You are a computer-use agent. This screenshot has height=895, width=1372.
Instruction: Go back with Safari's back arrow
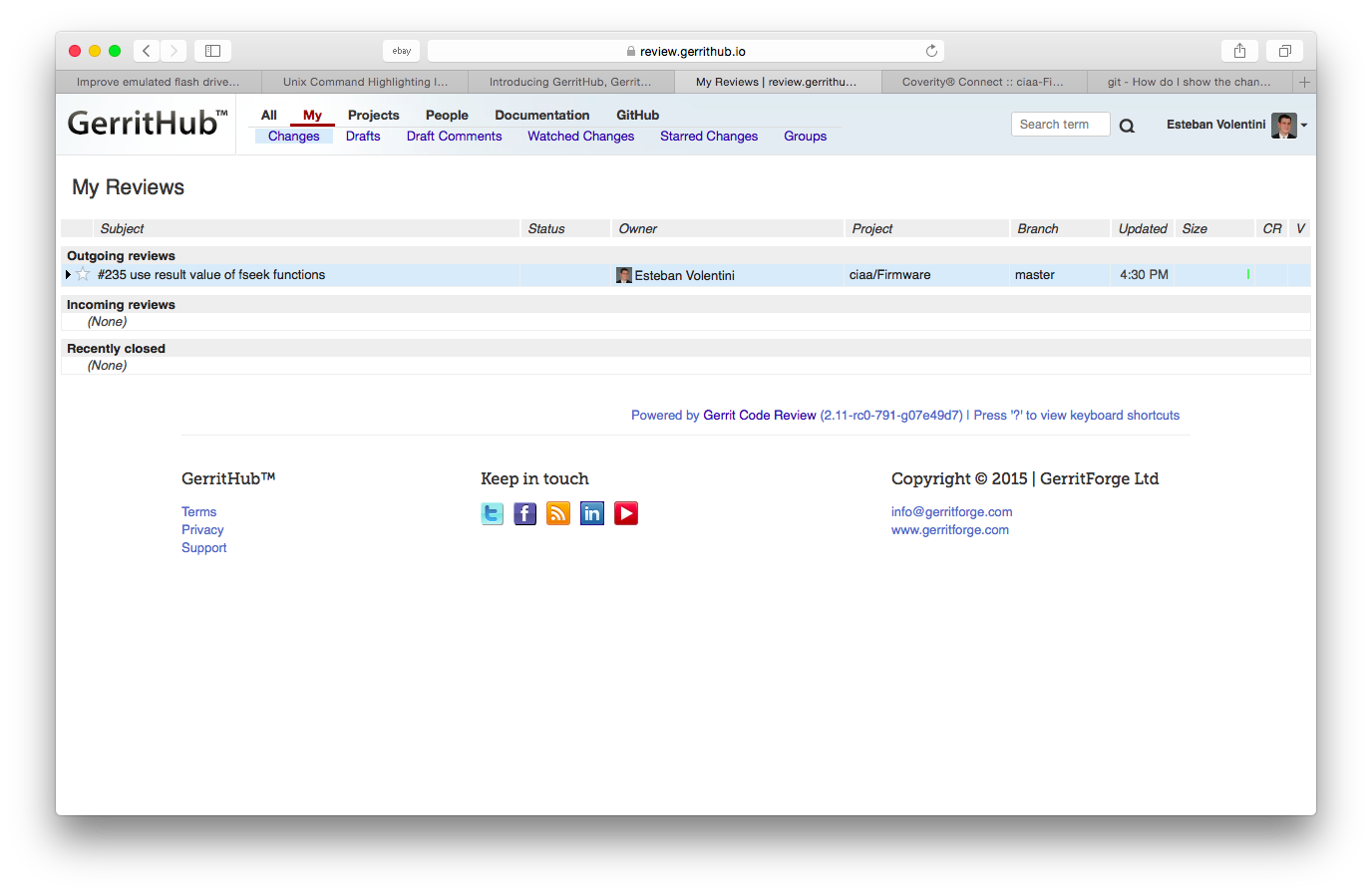coord(147,51)
